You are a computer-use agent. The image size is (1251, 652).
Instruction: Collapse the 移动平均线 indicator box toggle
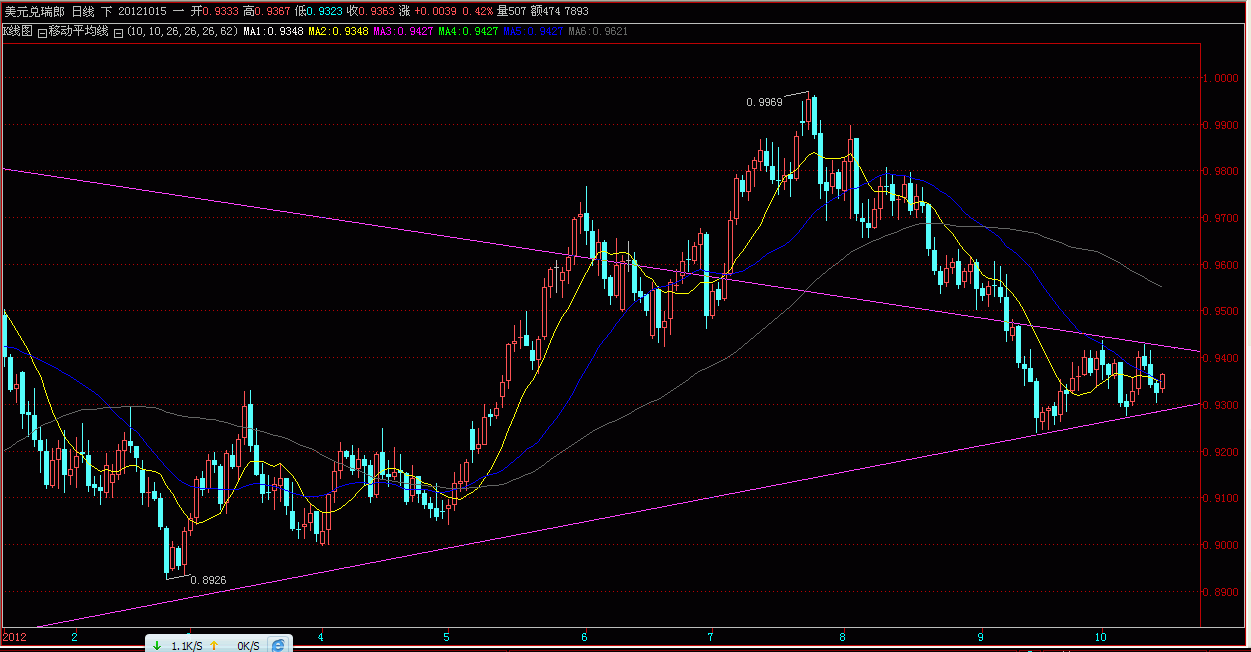click(x=41, y=32)
